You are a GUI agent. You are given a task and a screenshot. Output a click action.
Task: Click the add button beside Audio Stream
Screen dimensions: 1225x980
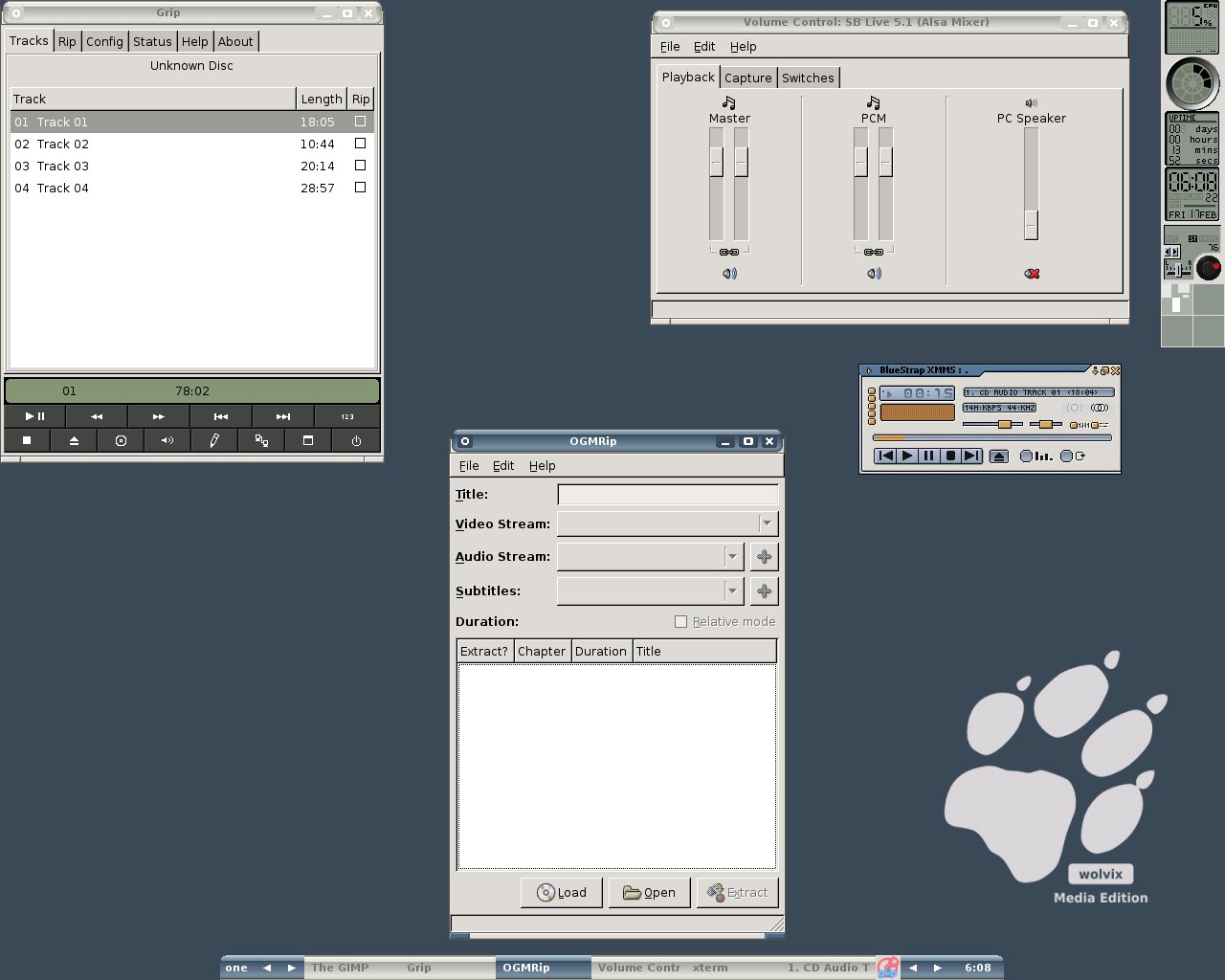pos(764,556)
